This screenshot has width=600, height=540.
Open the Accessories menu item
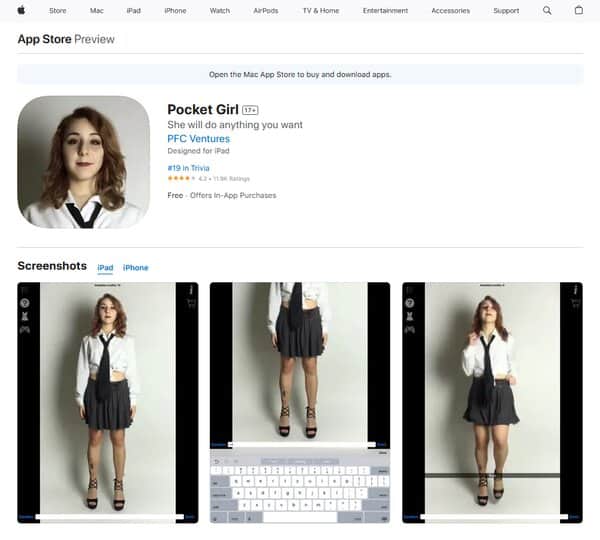click(x=450, y=11)
